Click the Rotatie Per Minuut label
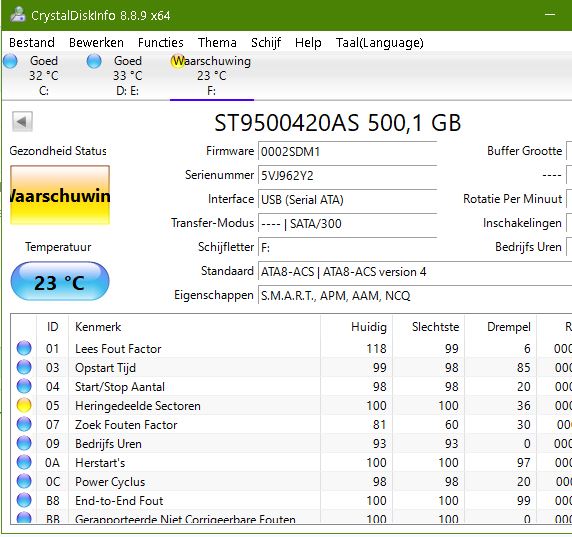This screenshot has width=572, height=537. click(513, 199)
